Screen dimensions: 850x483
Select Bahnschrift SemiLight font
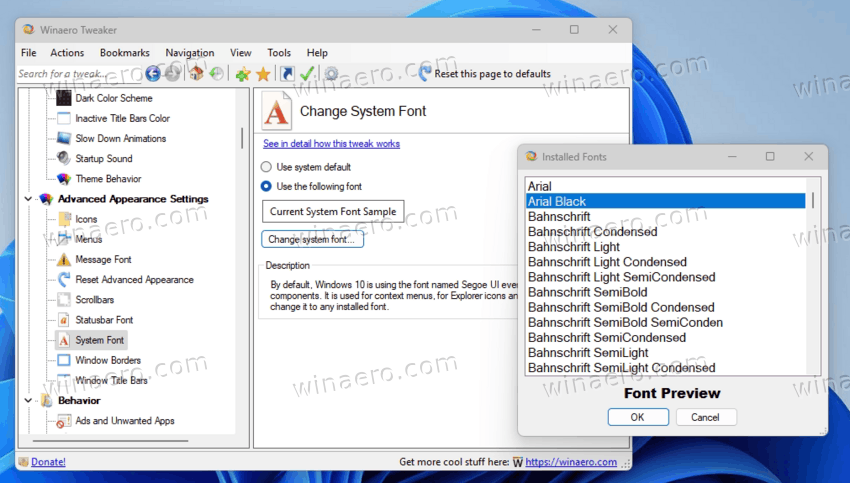point(666,353)
